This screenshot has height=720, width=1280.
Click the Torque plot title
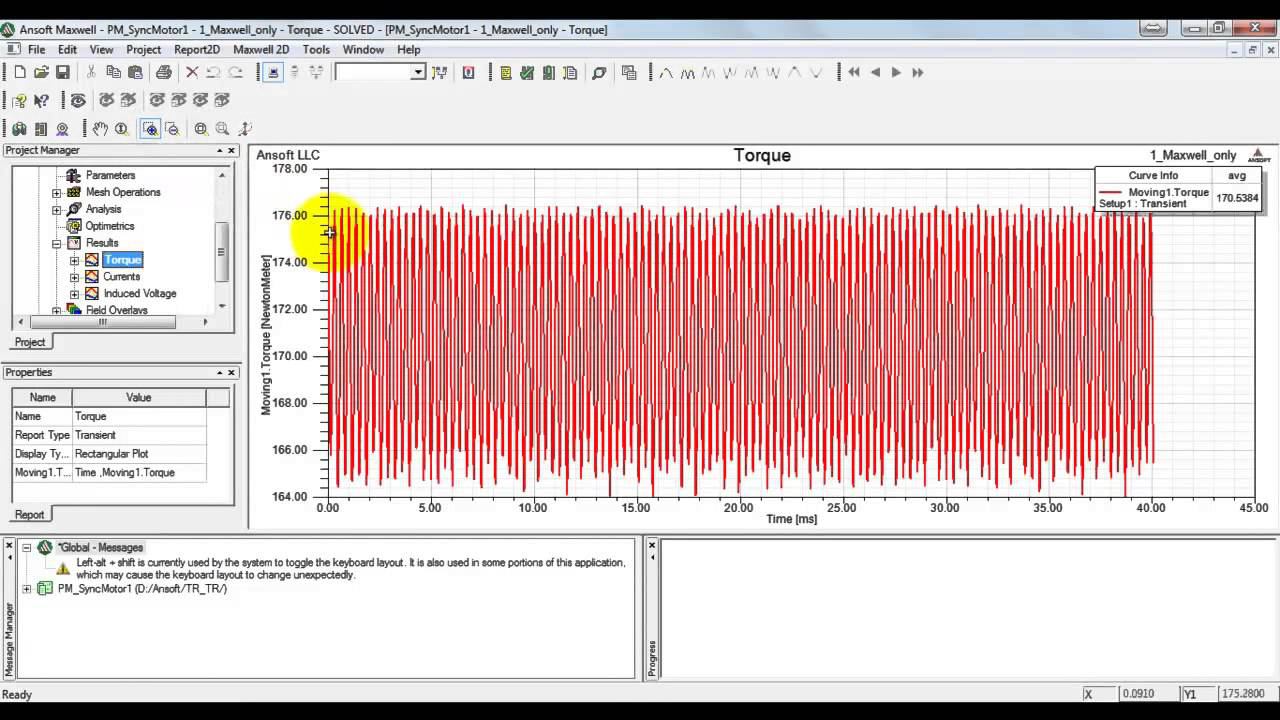click(762, 155)
